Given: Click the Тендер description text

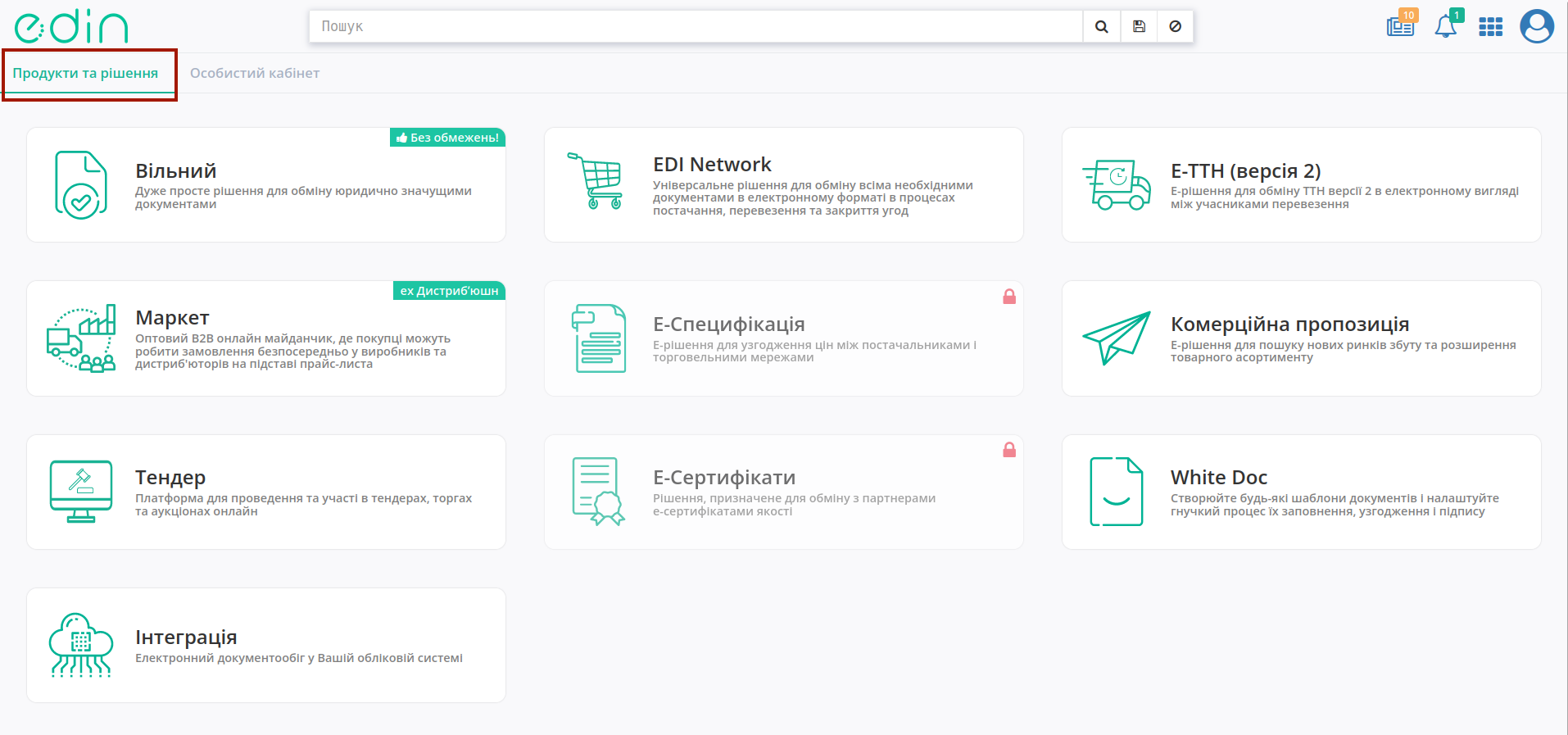Looking at the screenshot, I should (x=303, y=505).
